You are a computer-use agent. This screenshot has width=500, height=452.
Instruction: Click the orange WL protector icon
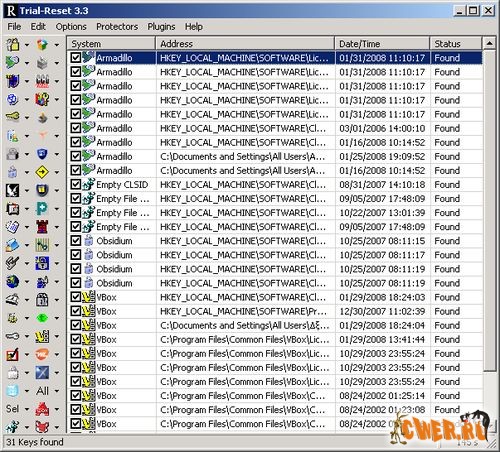tap(42, 355)
